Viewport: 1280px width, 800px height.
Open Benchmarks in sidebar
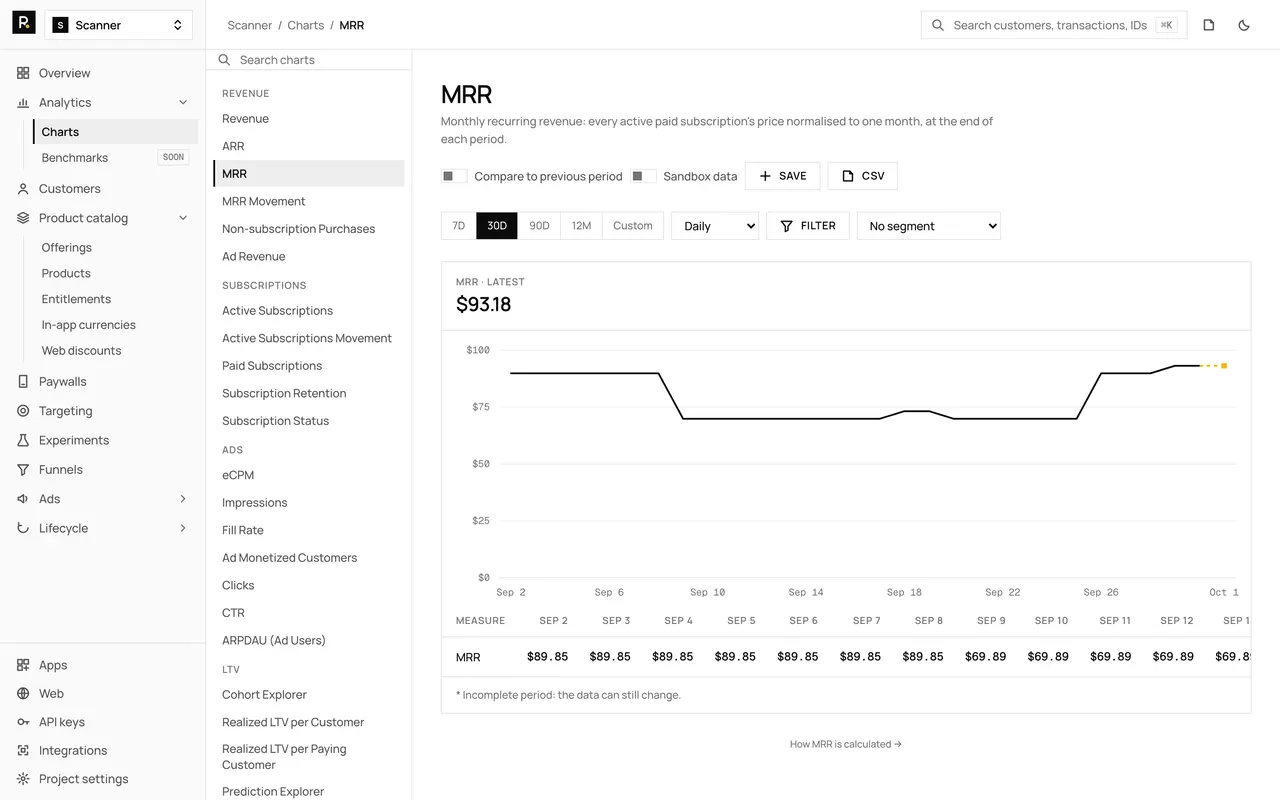(x=116, y=158)
